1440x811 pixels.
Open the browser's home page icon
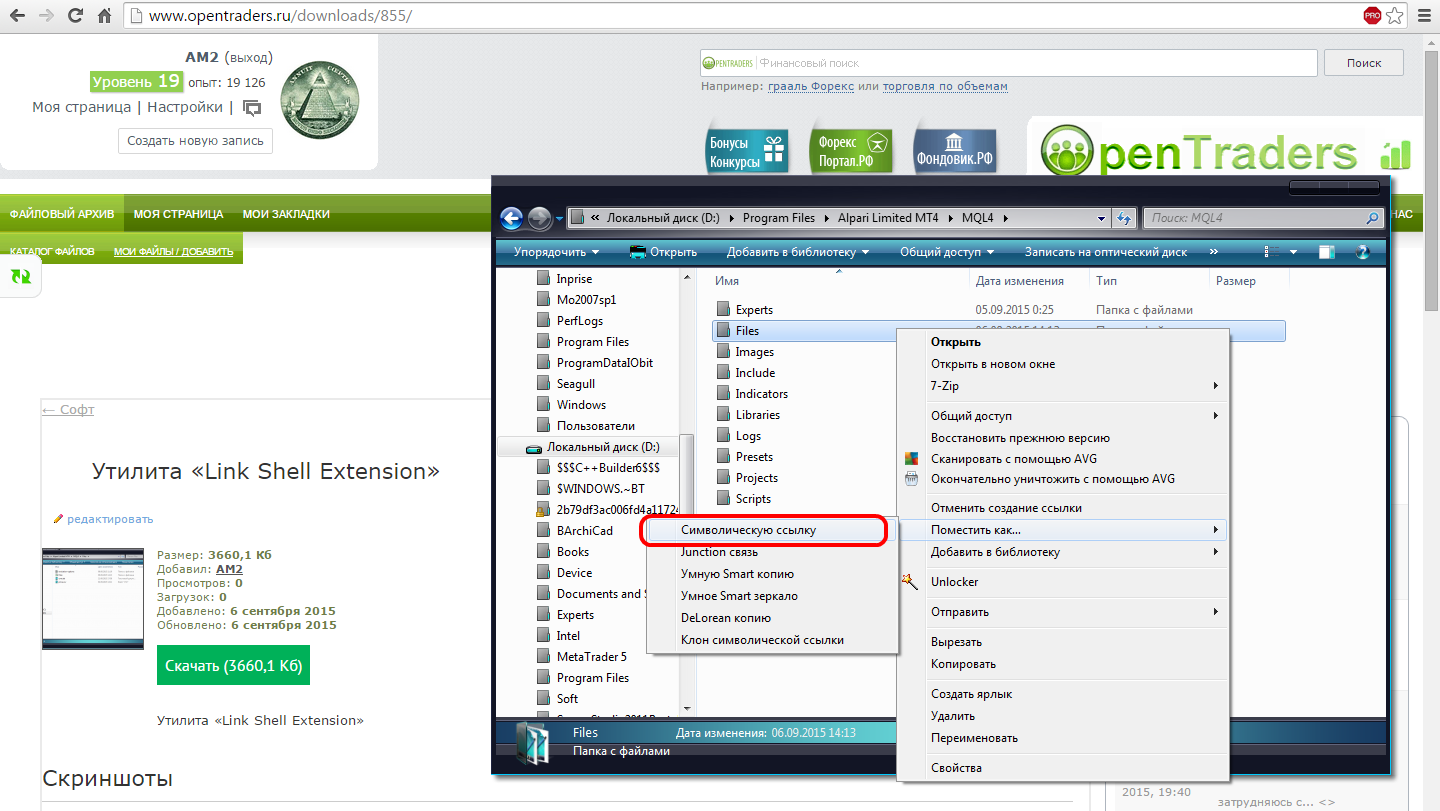click(104, 16)
